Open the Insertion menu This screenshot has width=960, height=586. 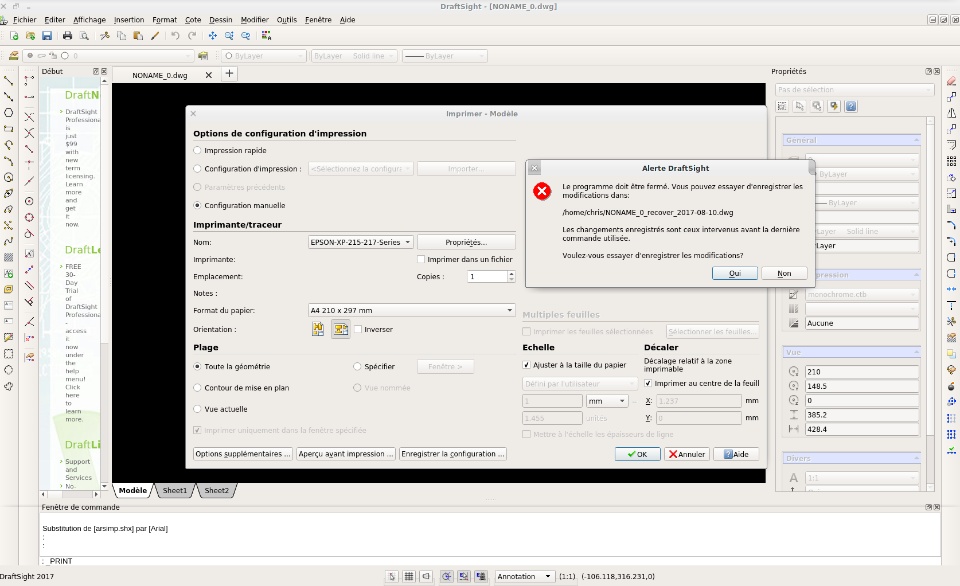(129, 20)
